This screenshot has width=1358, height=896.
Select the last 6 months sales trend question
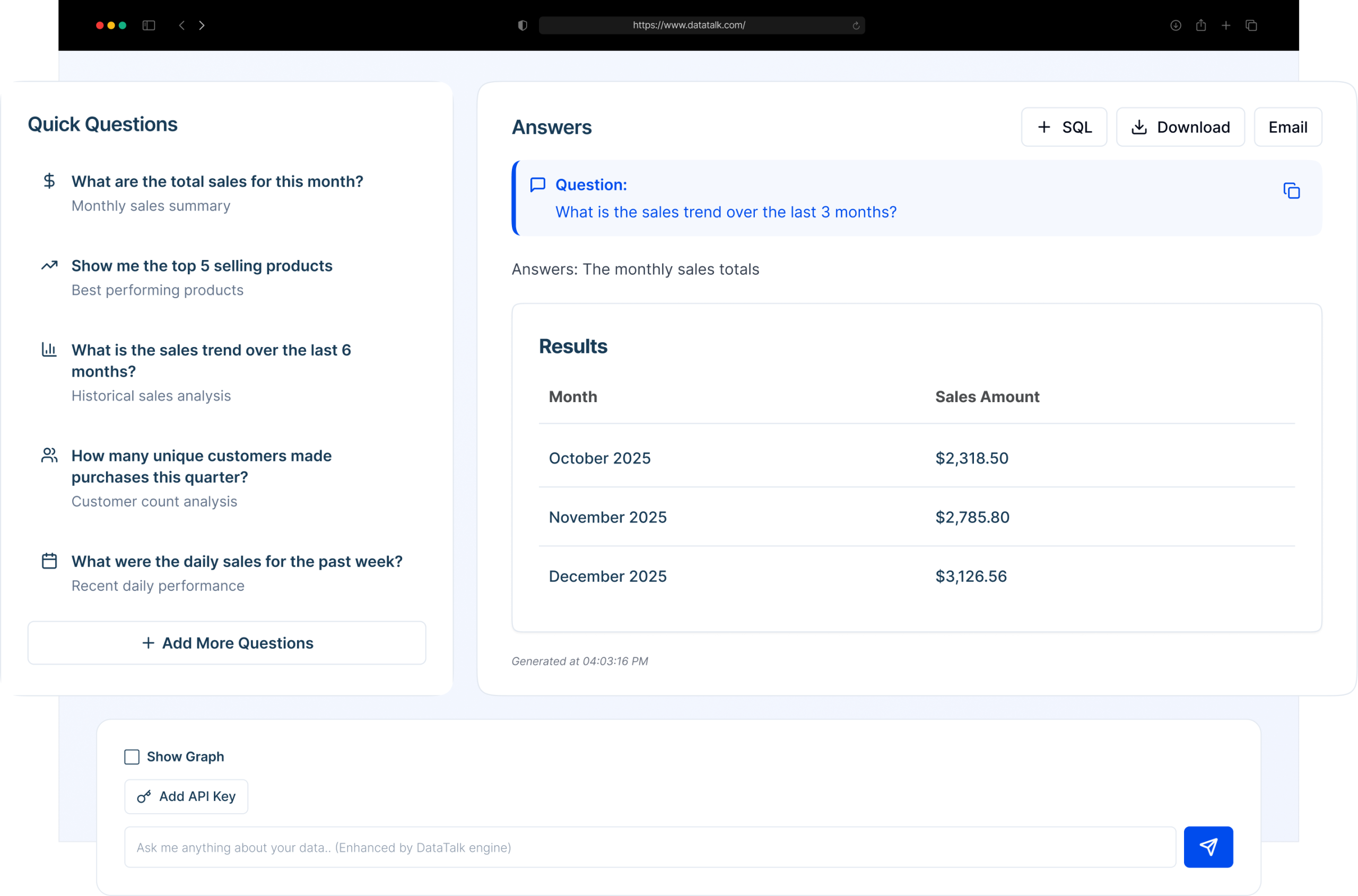(211, 361)
